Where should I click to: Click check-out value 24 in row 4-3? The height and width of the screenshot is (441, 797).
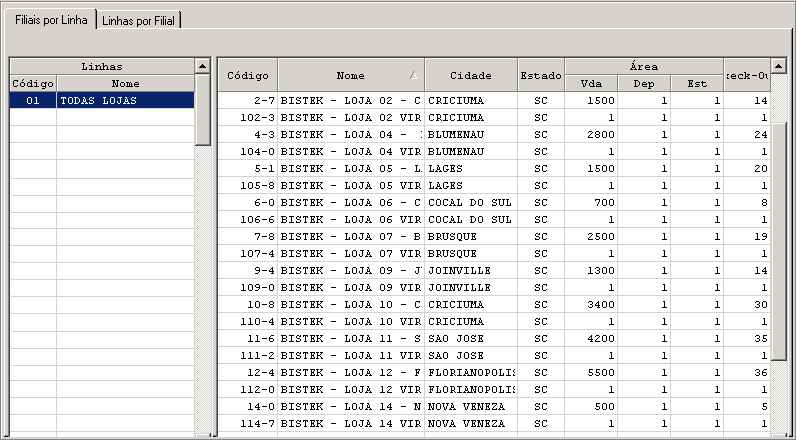point(747,135)
